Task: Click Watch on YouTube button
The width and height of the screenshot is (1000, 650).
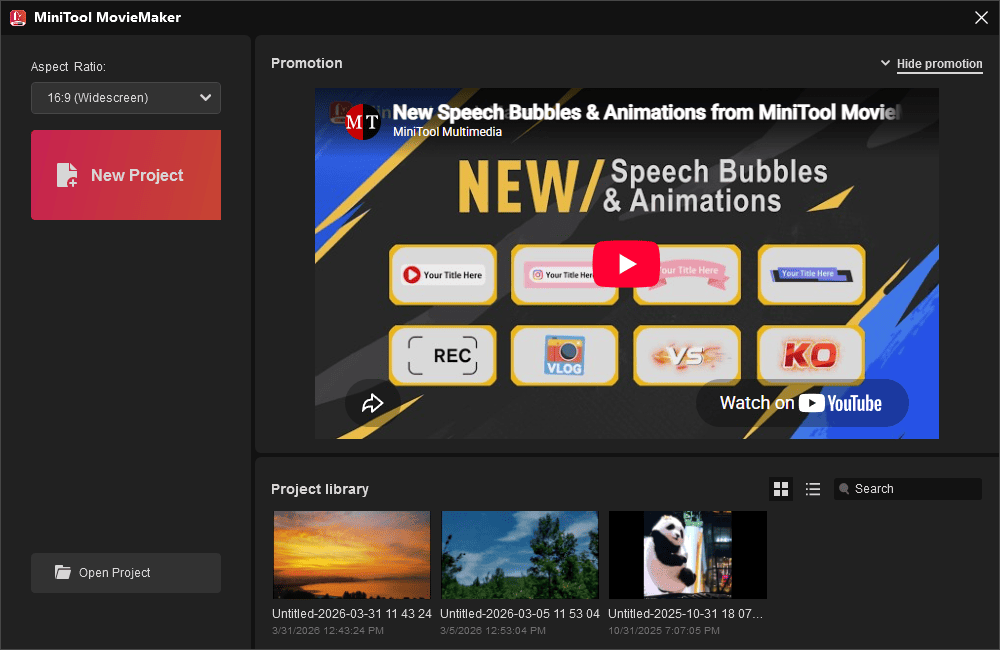Action: pyautogui.click(x=802, y=403)
